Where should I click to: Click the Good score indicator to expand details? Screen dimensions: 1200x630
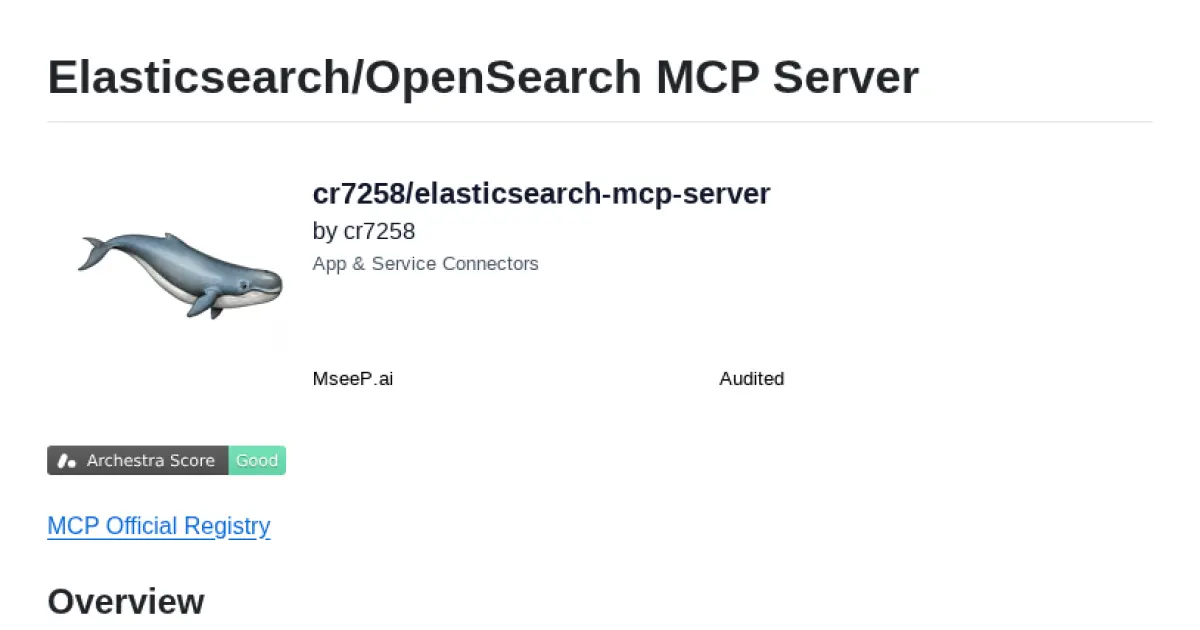click(257, 460)
